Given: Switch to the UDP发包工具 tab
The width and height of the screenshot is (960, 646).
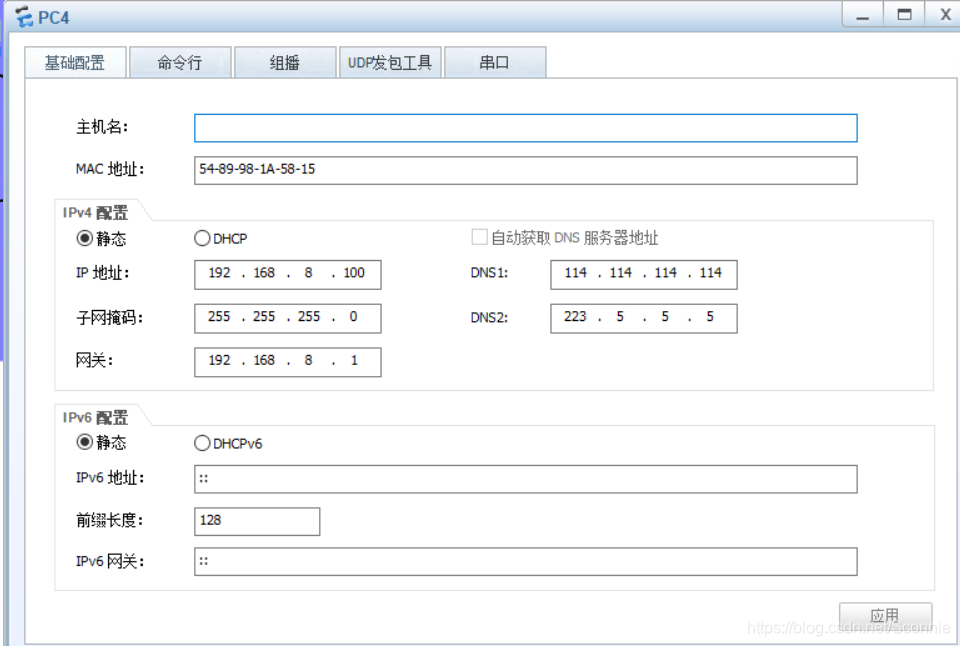Looking at the screenshot, I should (x=390, y=62).
